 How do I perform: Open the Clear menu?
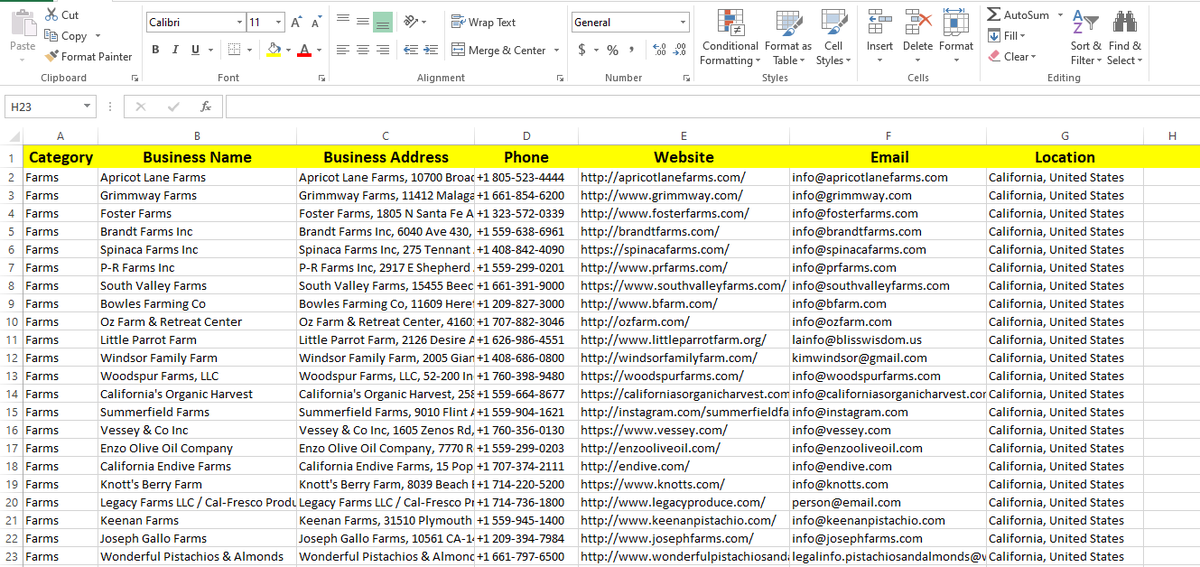[1011, 57]
